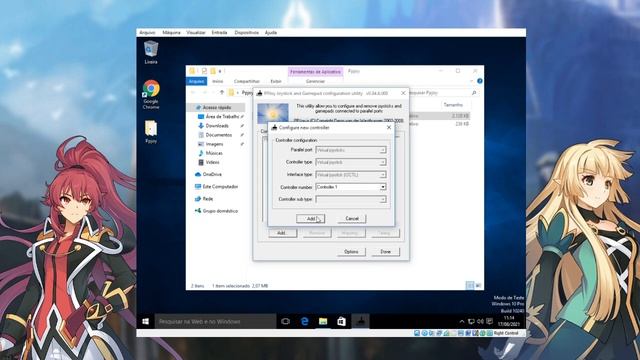Open Vídeos in Explorer sidebar
Image resolution: width=640 pixels, height=360 pixels.
click(212, 162)
